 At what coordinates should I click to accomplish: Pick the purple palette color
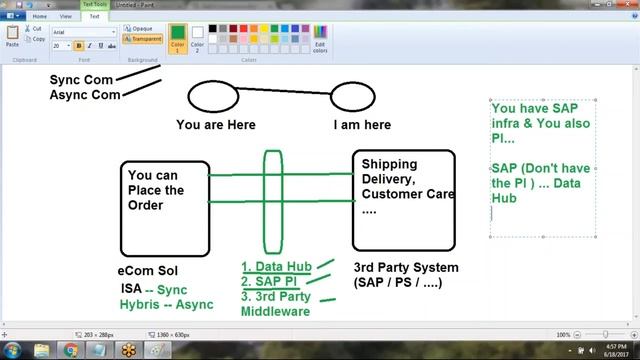(x=305, y=29)
